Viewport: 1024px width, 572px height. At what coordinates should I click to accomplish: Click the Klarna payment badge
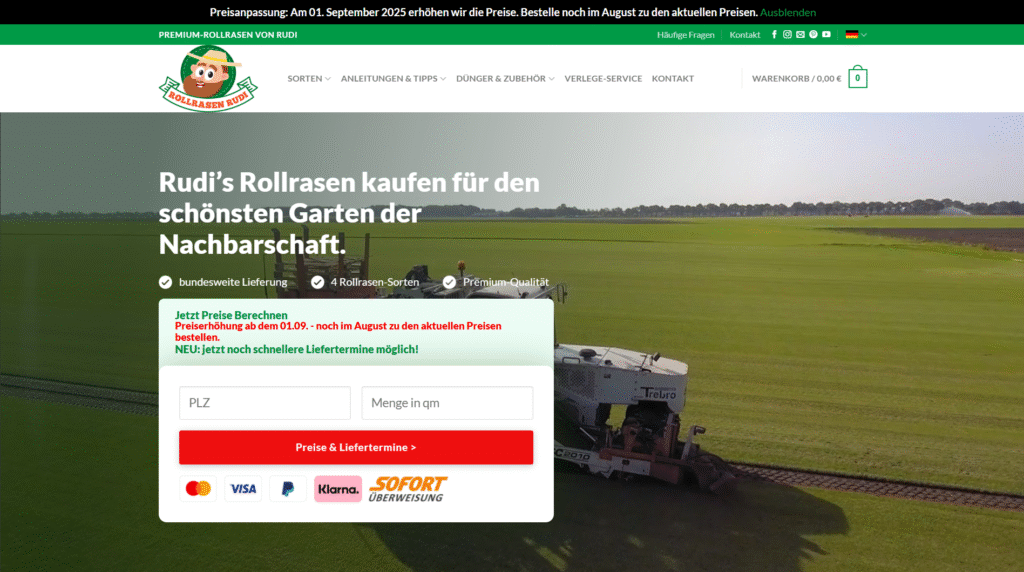[338, 488]
